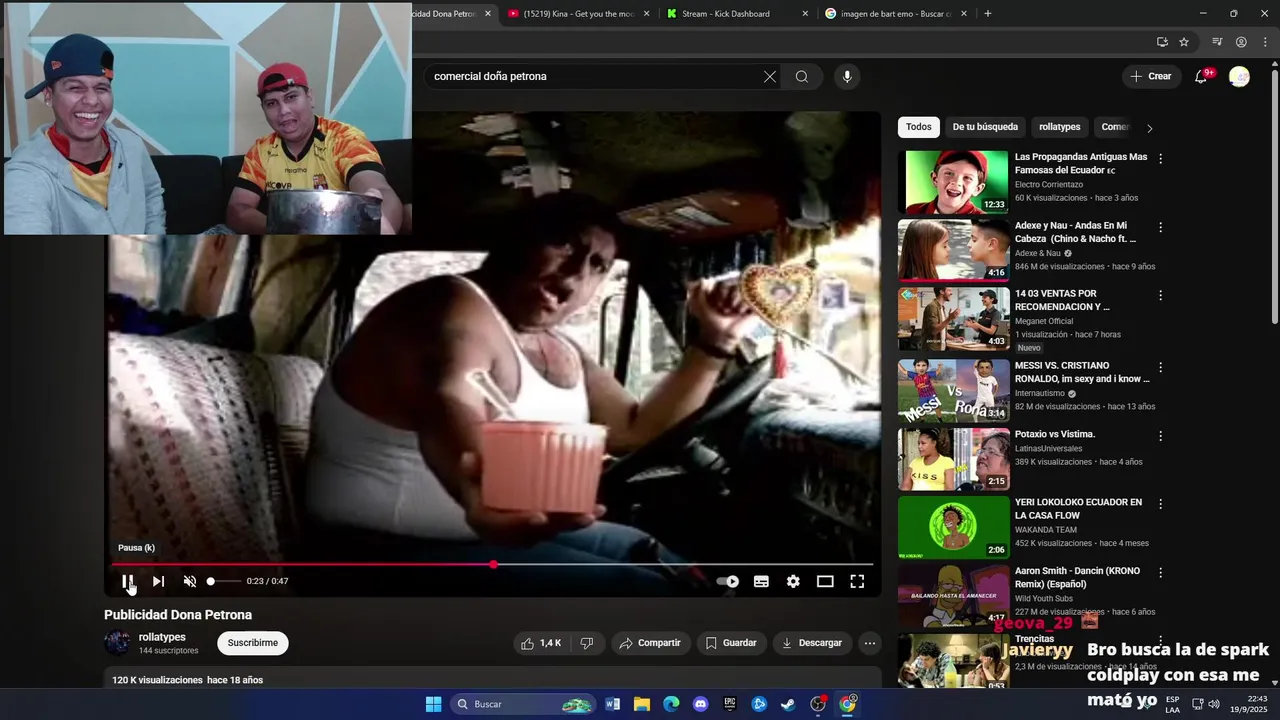Show more filter chips with arrow
This screenshot has height=720, width=1280.
(x=1149, y=128)
